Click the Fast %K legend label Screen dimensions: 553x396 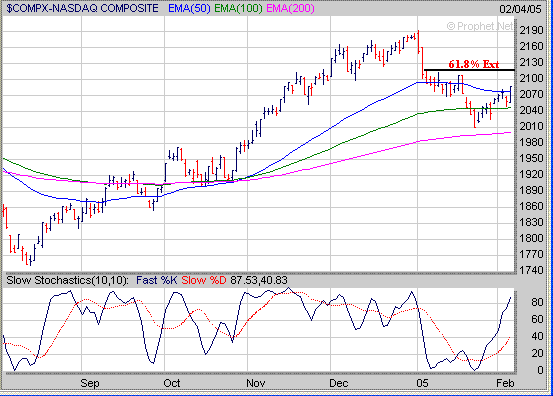[157, 280]
